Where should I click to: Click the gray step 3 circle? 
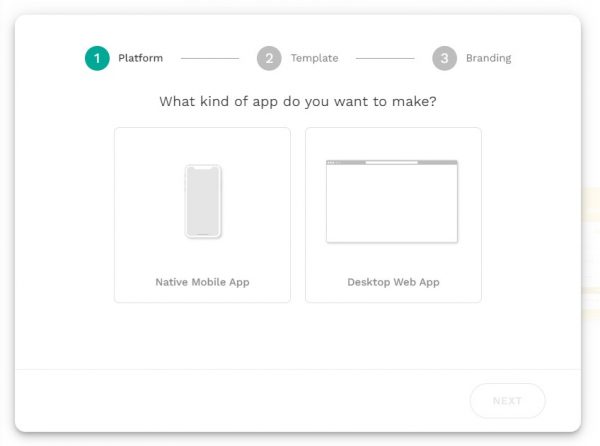tap(444, 58)
